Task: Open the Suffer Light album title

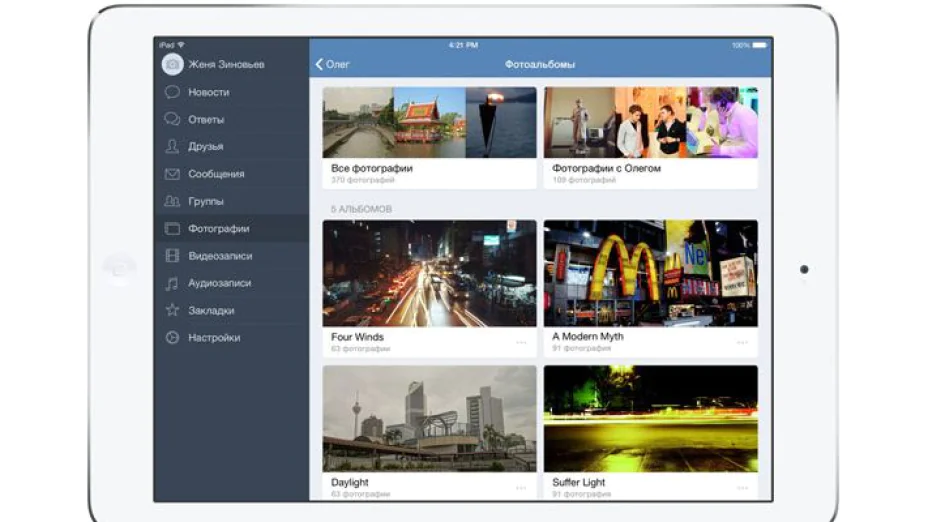Action: click(x=578, y=482)
